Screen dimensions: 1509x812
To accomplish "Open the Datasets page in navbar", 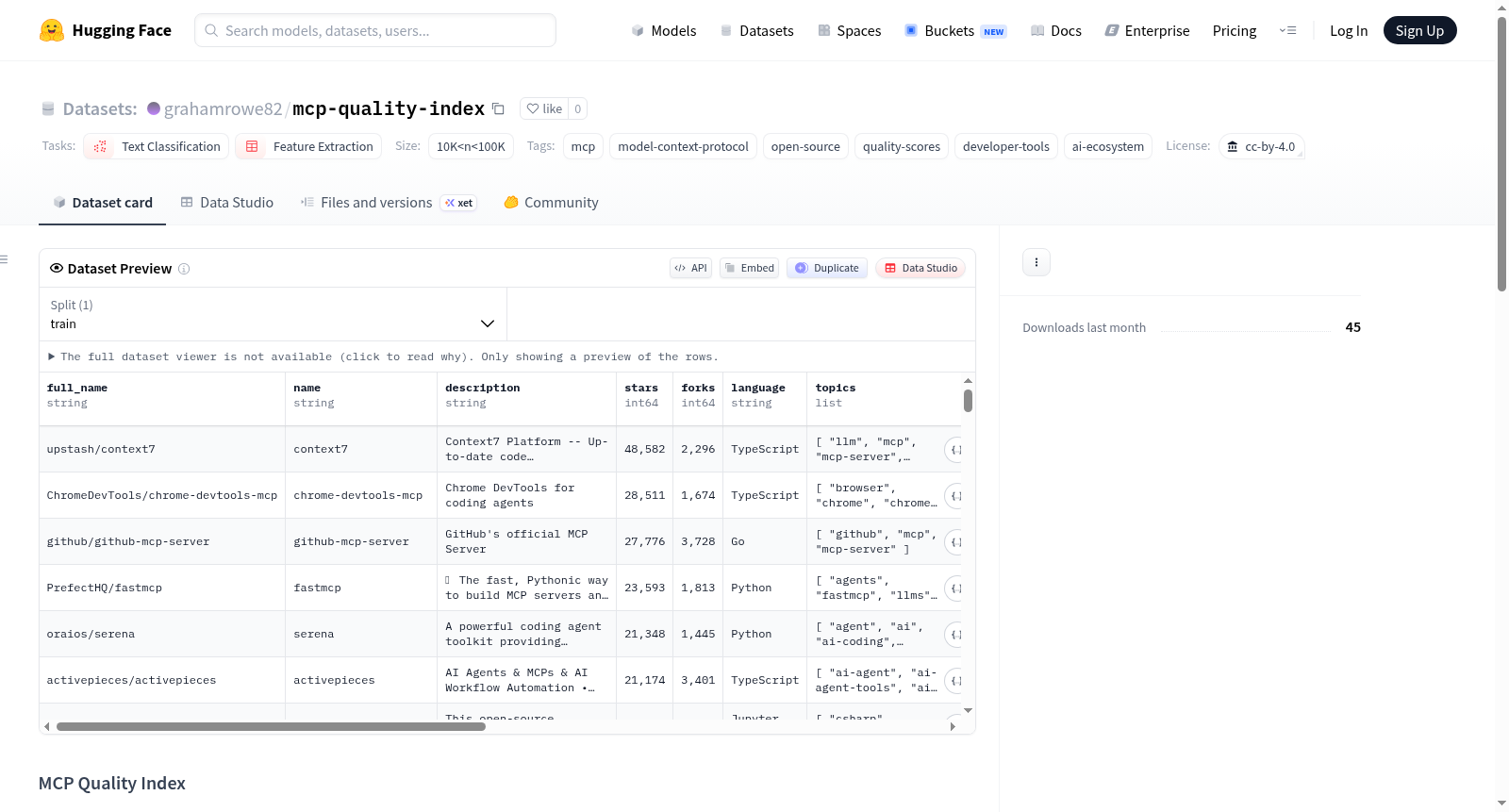I will [756, 30].
